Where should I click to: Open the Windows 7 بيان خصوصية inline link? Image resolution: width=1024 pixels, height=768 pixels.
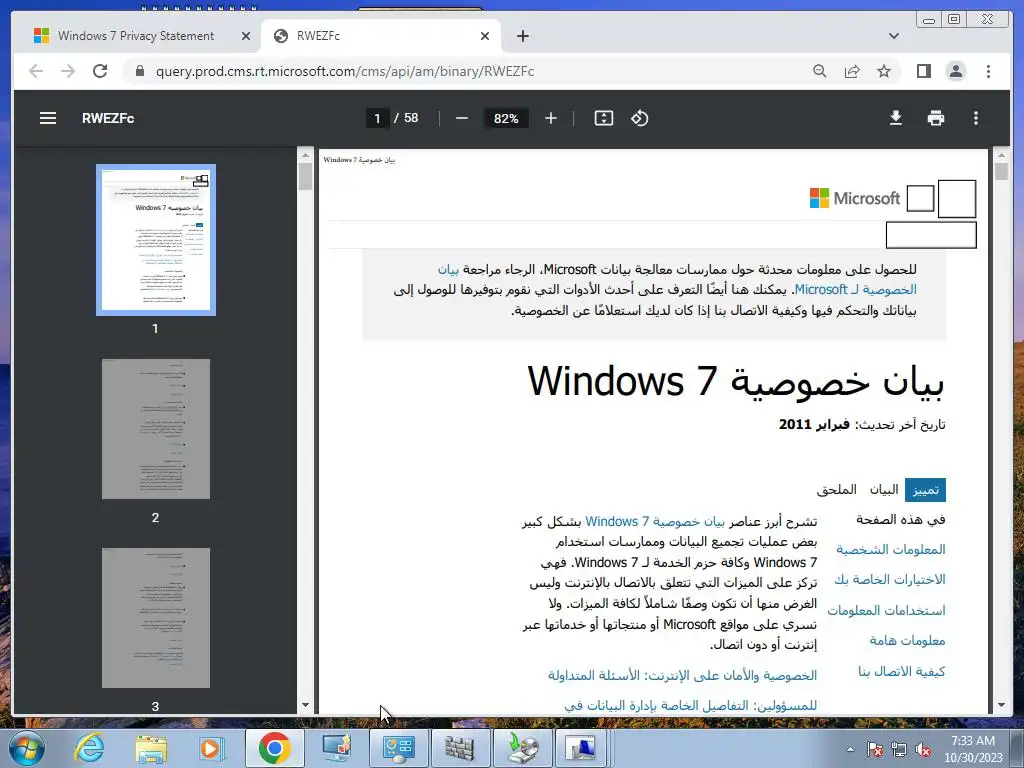(x=655, y=522)
